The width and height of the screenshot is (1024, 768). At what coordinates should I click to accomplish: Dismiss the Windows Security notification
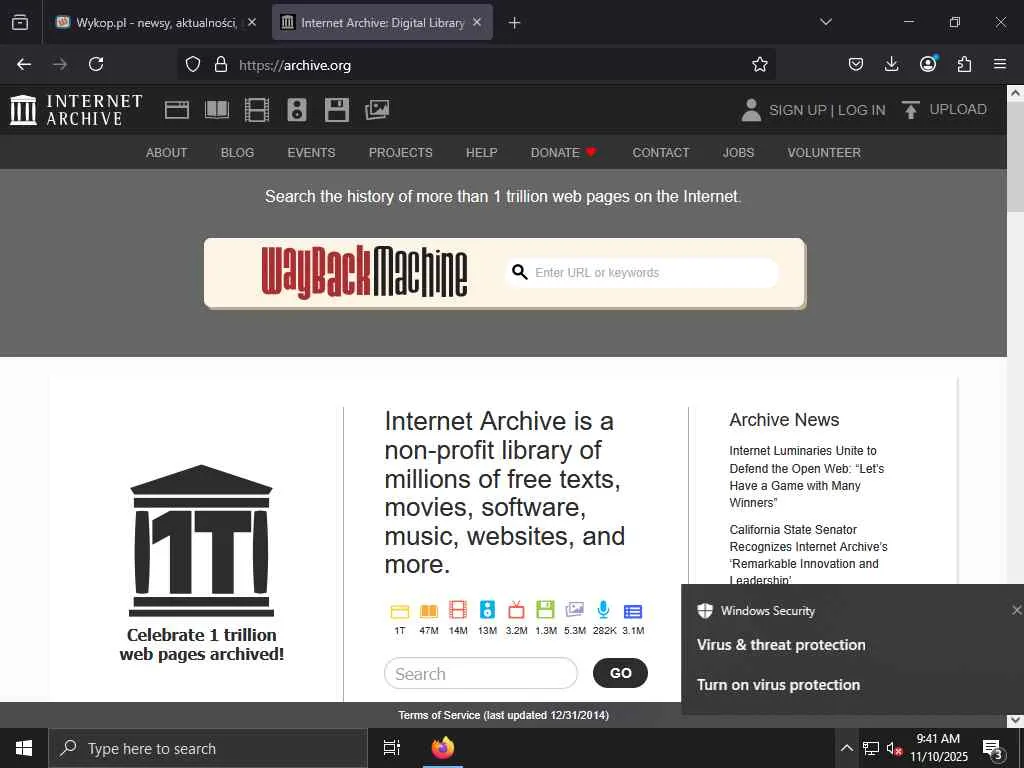1016,610
